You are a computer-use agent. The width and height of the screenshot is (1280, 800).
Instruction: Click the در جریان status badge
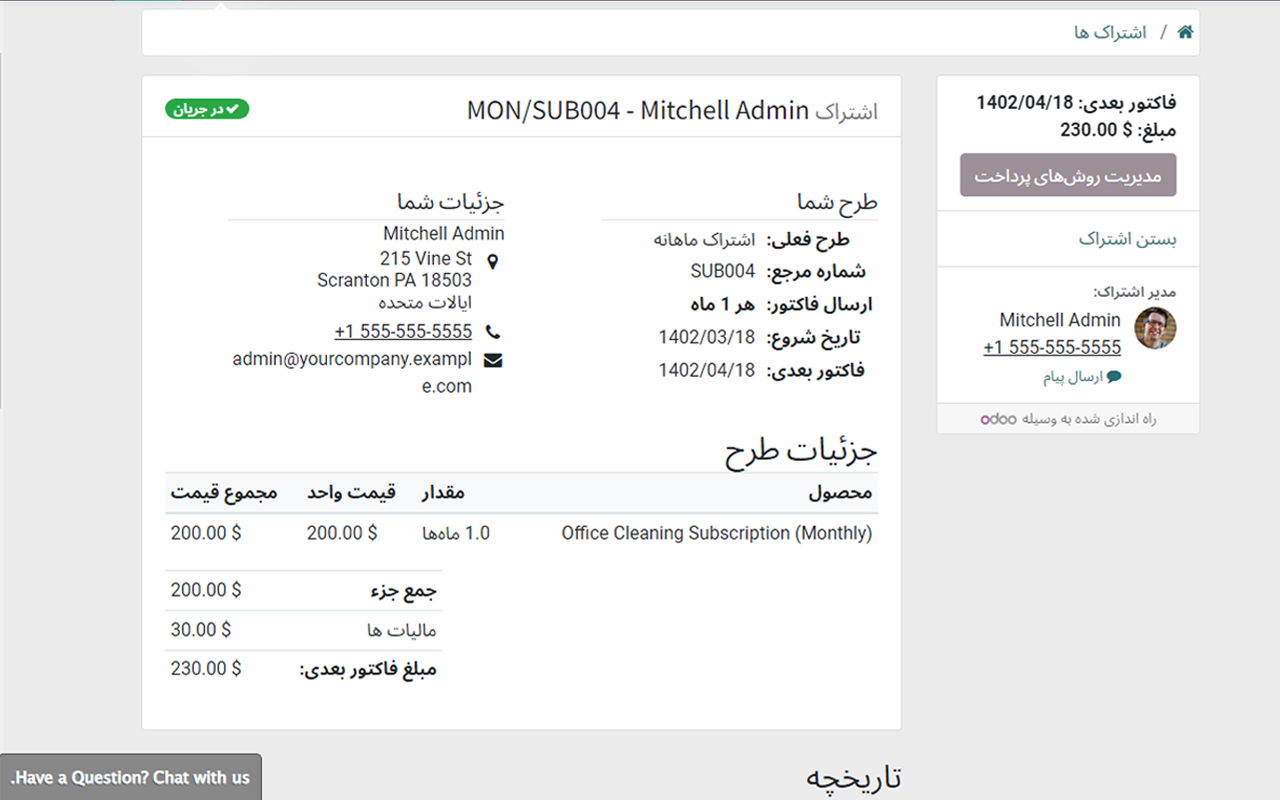(206, 111)
